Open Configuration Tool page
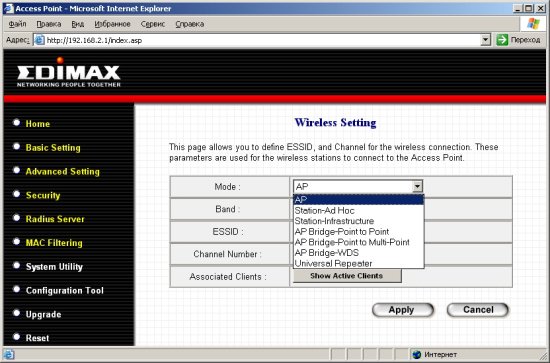 (65, 290)
